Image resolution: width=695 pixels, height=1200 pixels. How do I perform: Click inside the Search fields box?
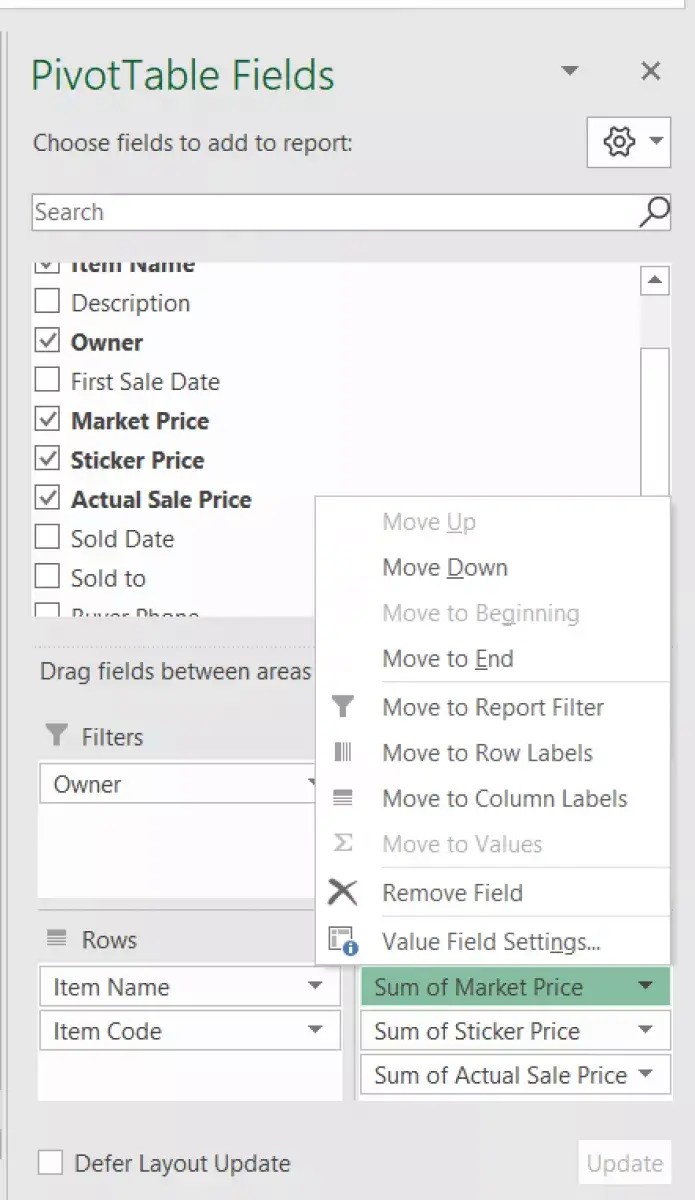tap(300, 212)
